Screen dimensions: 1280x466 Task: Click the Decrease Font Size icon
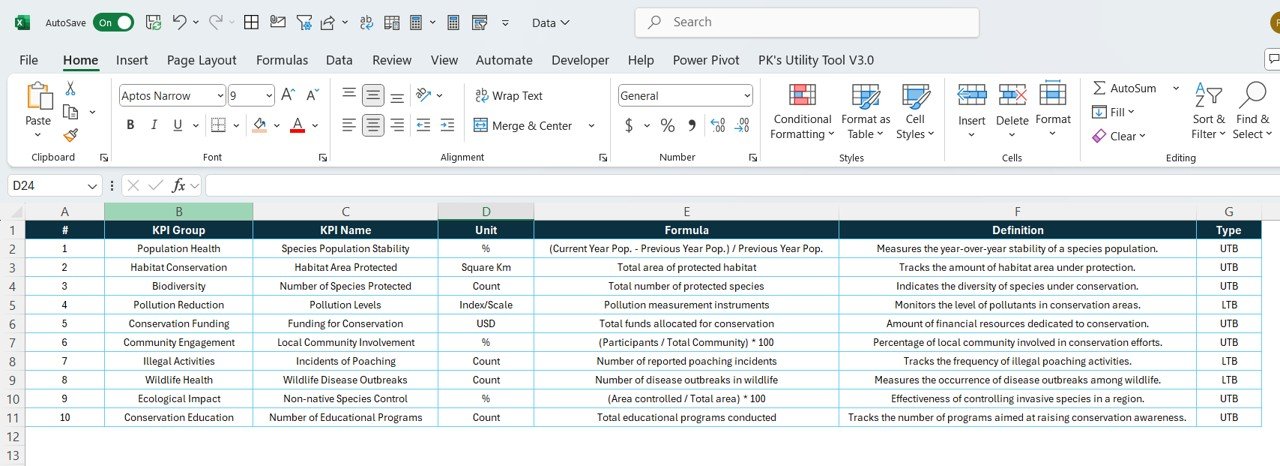tap(312, 96)
